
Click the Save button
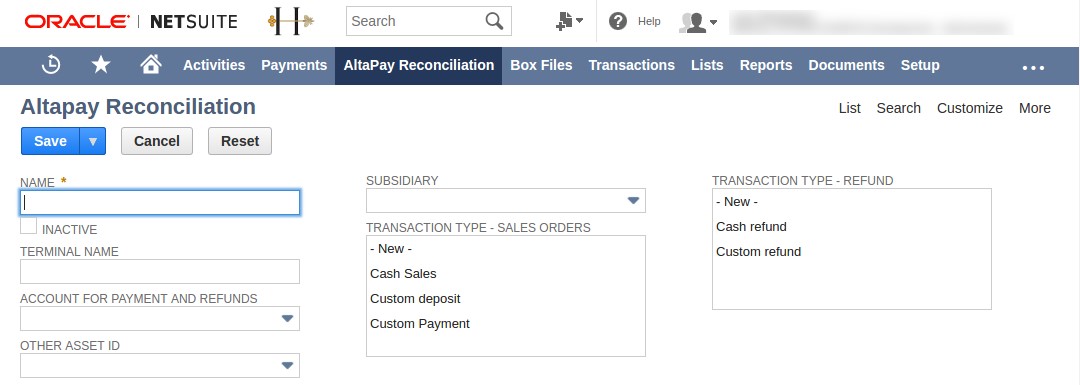[50, 141]
